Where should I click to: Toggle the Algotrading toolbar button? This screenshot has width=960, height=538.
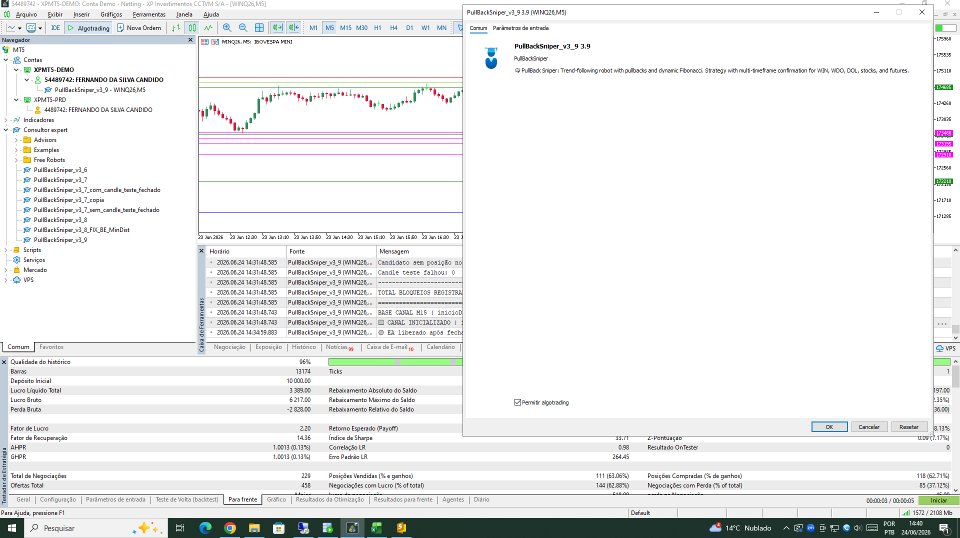coord(88,28)
